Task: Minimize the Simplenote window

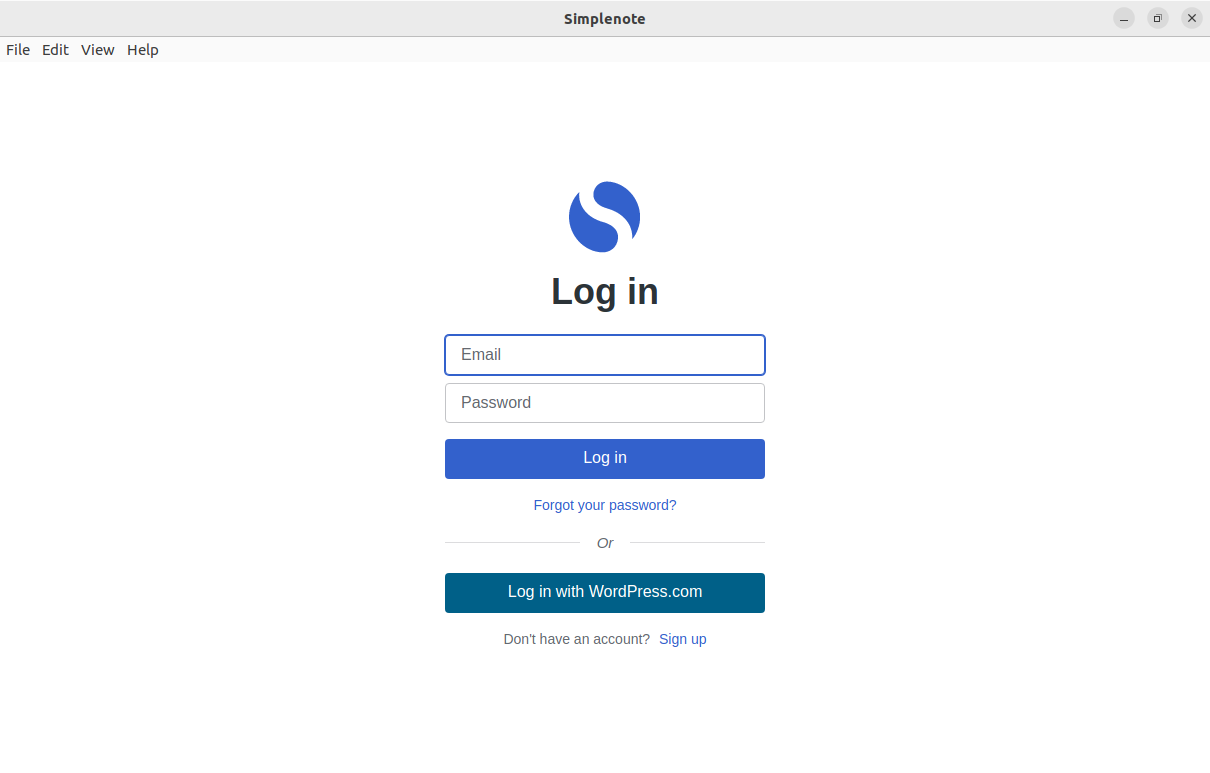Action: 1124,18
